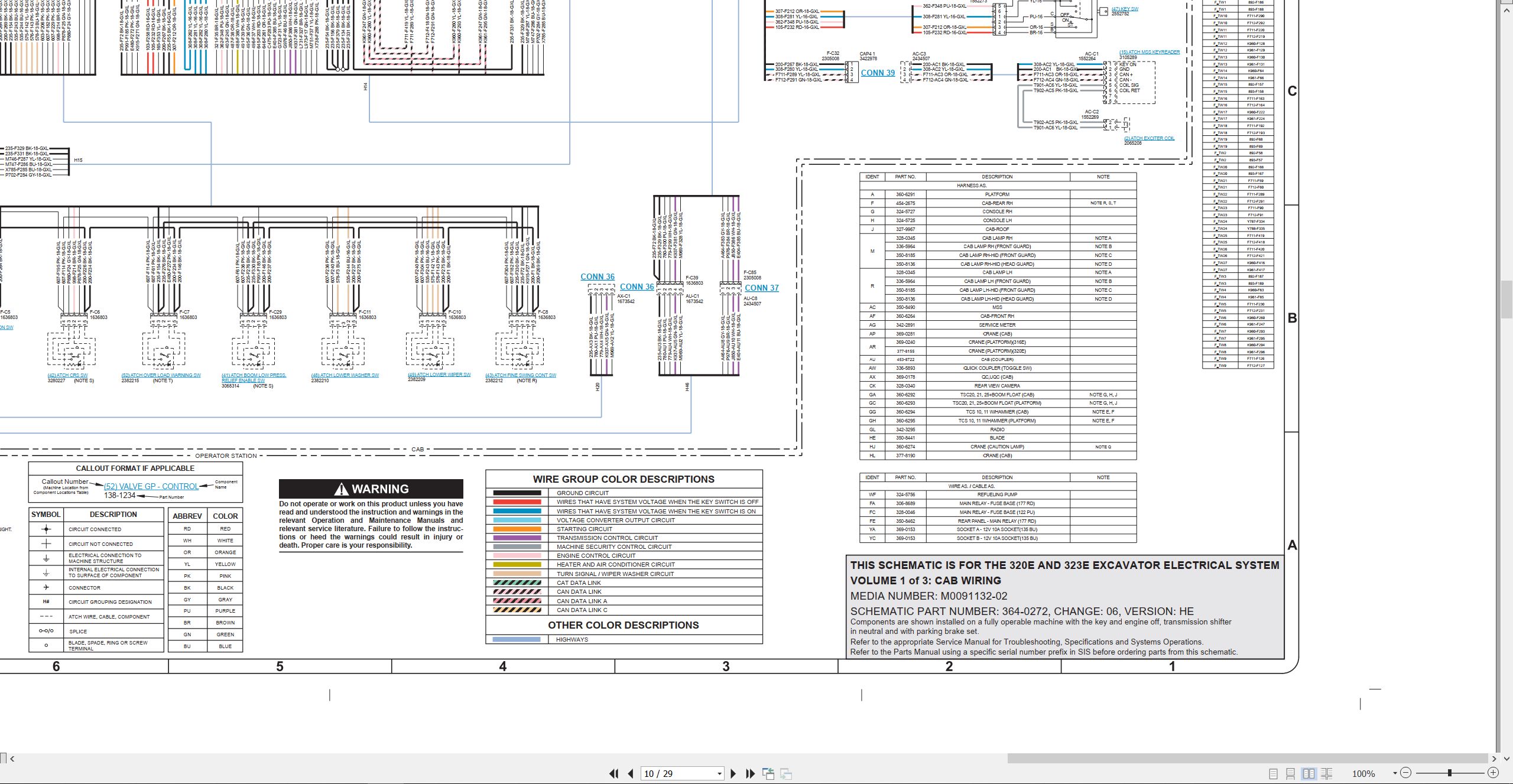Screen dimensions: 1513x784
Task: Click 'REAR VIEW CAMERA' description cell
Action: (x=997, y=386)
